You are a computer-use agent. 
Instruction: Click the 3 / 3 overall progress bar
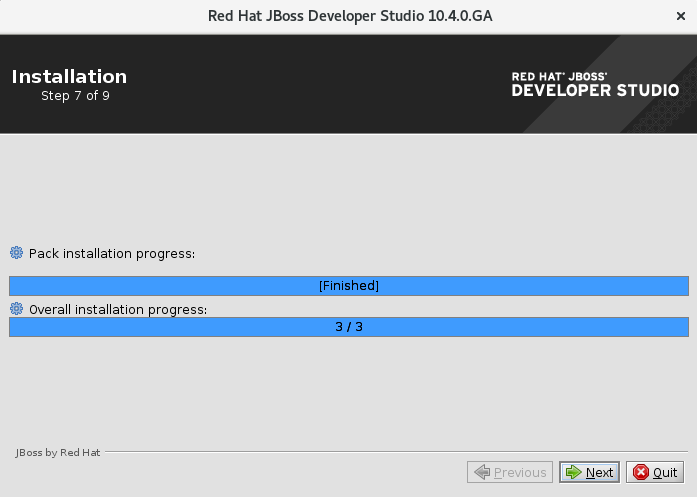tap(349, 327)
